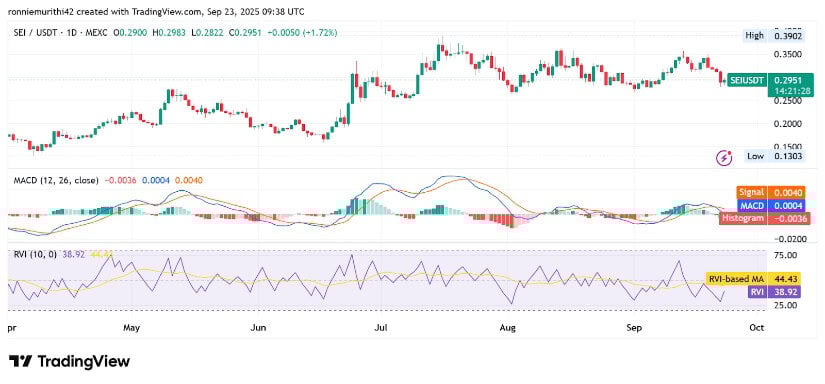Click the TradingView logo
Image resolution: width=825 pixels, height=384 pixels.
(x=69, y=361)
